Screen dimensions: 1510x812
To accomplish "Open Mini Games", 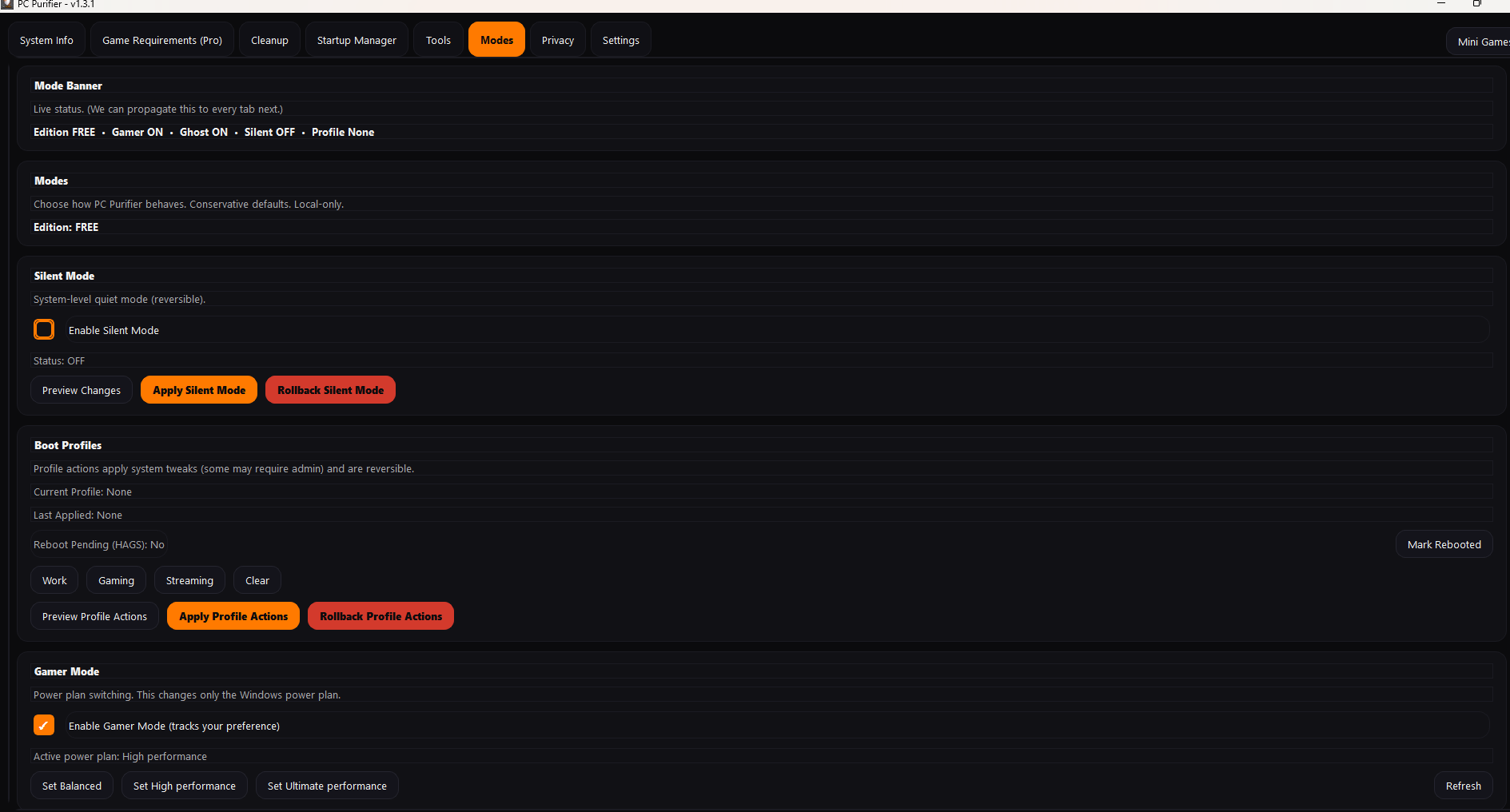I will pos(1484,41).
